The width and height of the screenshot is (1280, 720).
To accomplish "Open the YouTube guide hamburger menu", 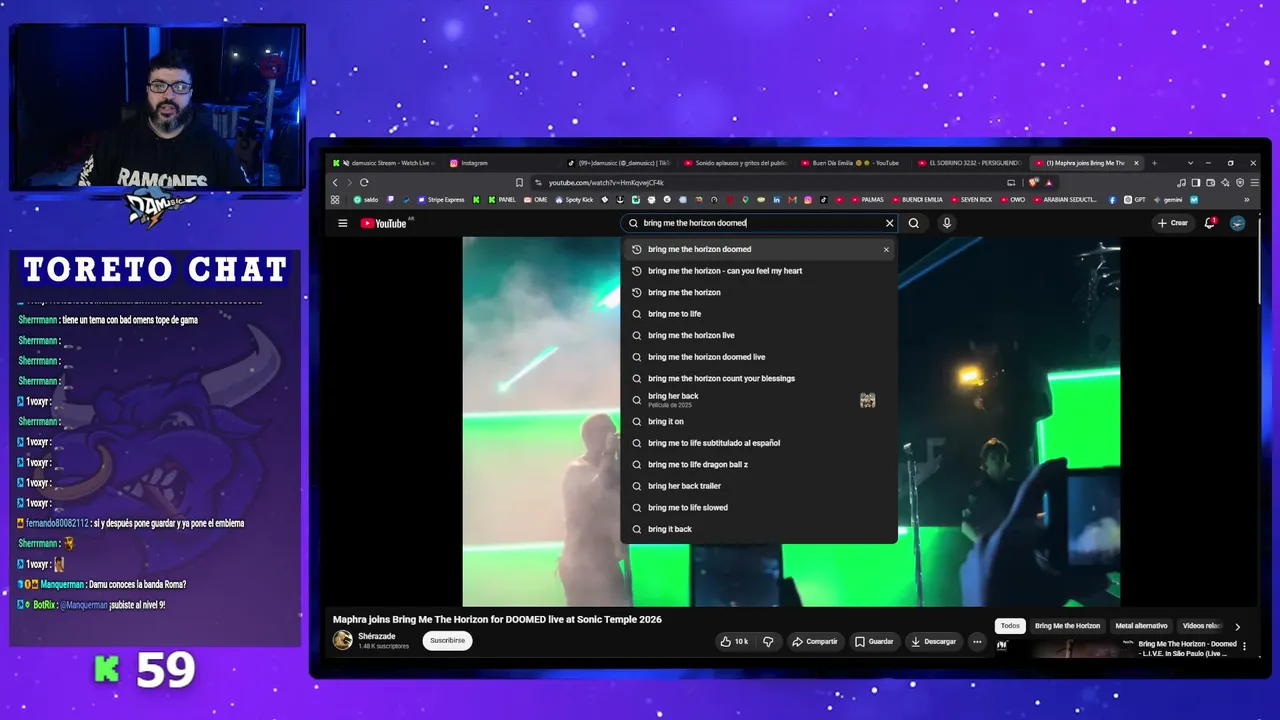I will [x=342, y=223].
